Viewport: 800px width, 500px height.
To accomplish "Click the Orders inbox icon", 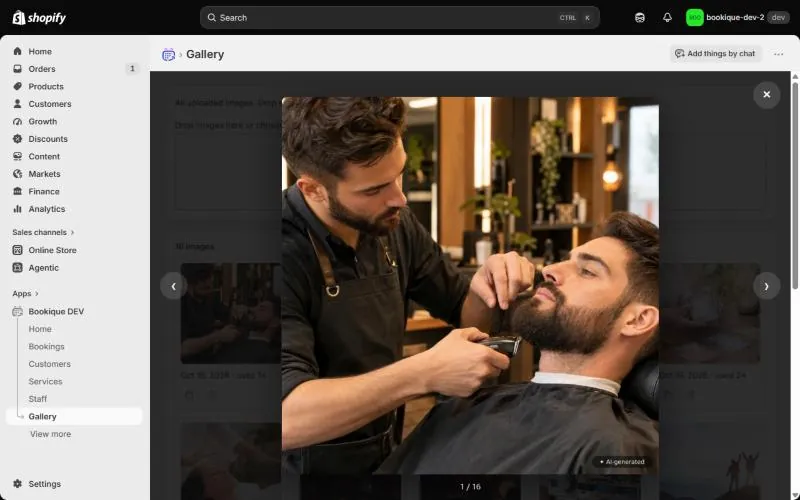I will click(17, 68).
